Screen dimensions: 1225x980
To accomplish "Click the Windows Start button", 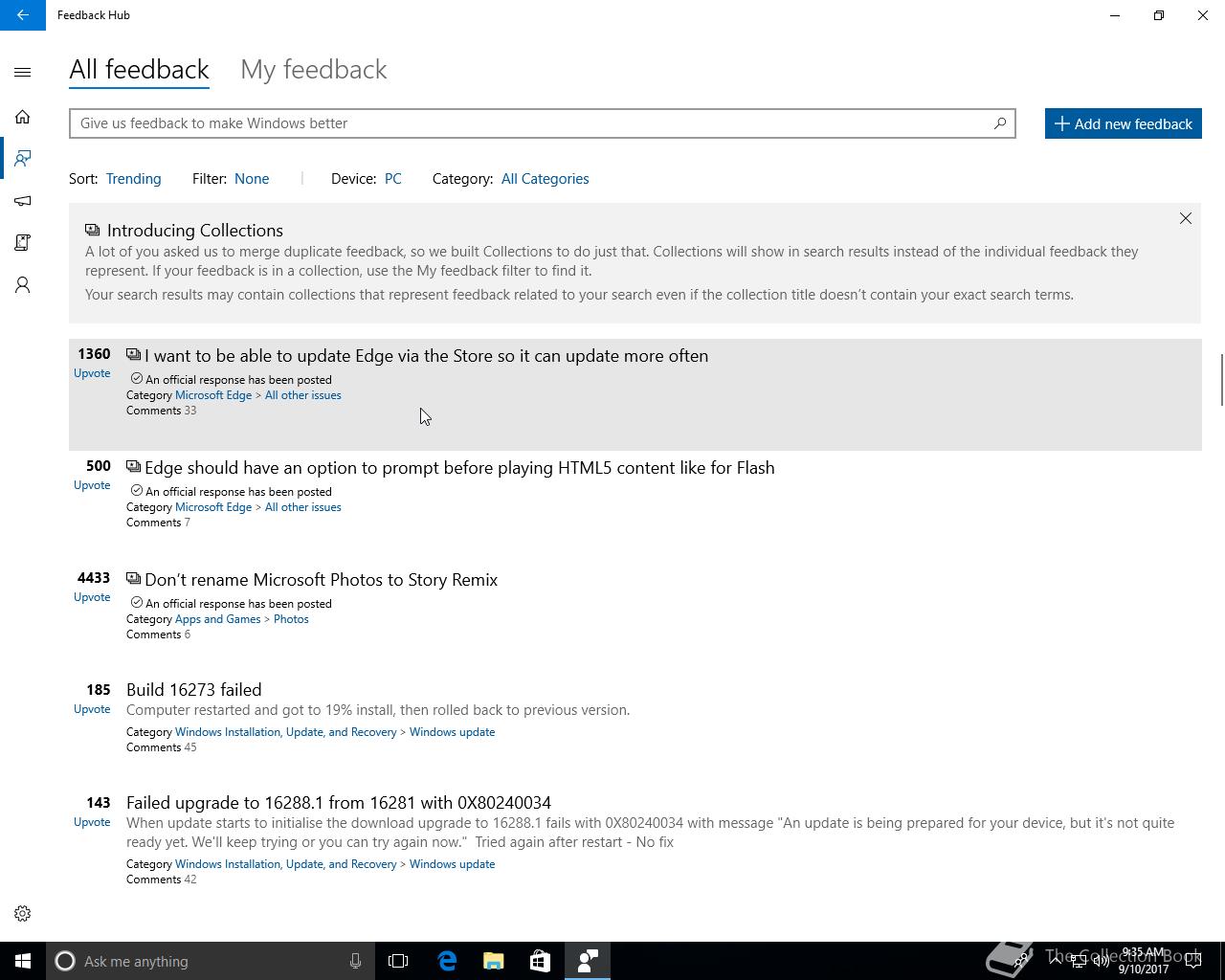I will [23, 961].
